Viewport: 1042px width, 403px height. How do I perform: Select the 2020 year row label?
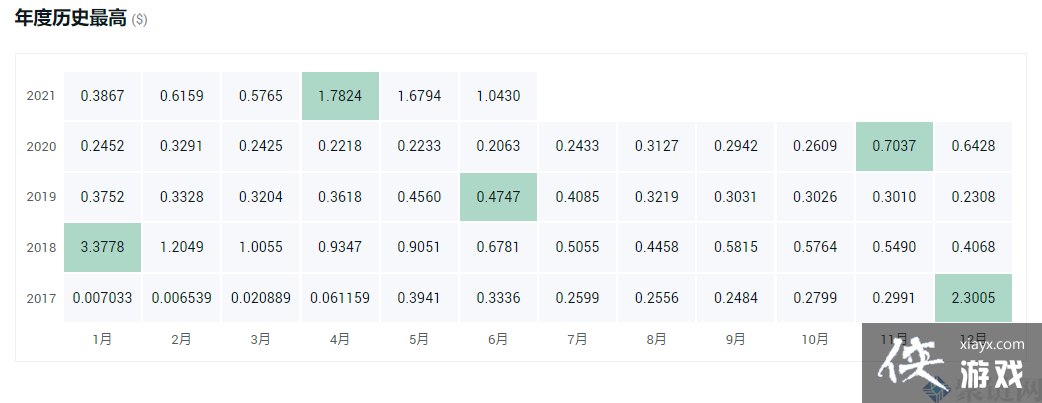[x=41, y=146]
